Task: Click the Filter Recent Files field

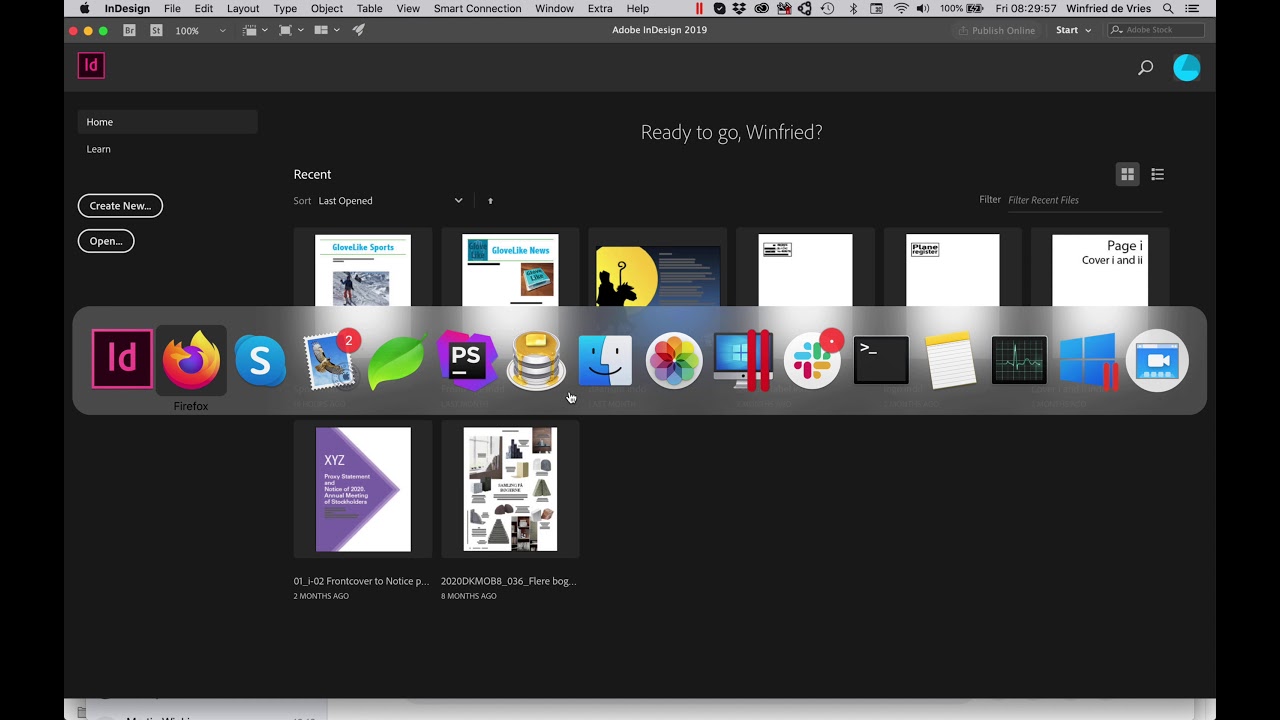Action: point(1085,200)
